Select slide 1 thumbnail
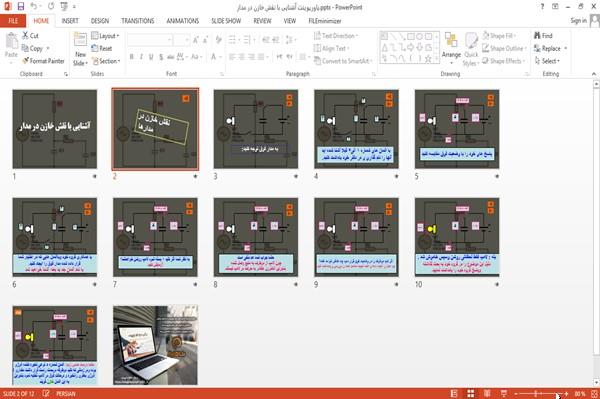This screenshot has width=600, height=399. coord(55,129)
